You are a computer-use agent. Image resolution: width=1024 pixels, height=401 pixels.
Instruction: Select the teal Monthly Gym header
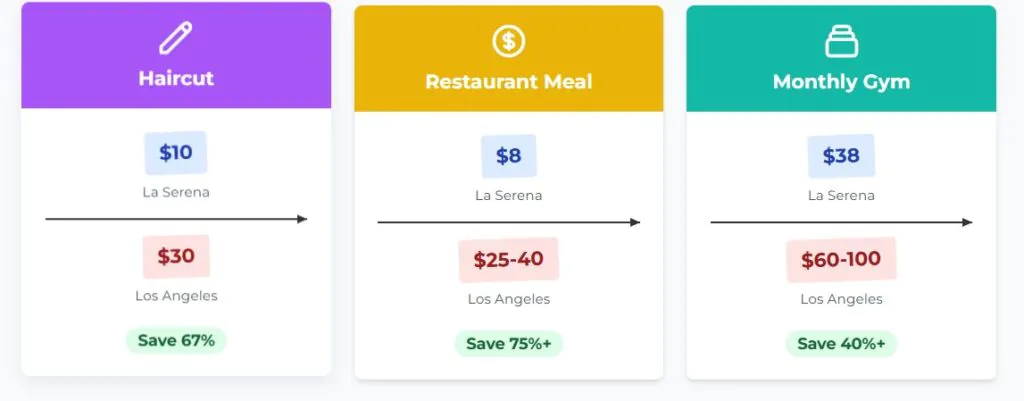(x=841, y=59)
